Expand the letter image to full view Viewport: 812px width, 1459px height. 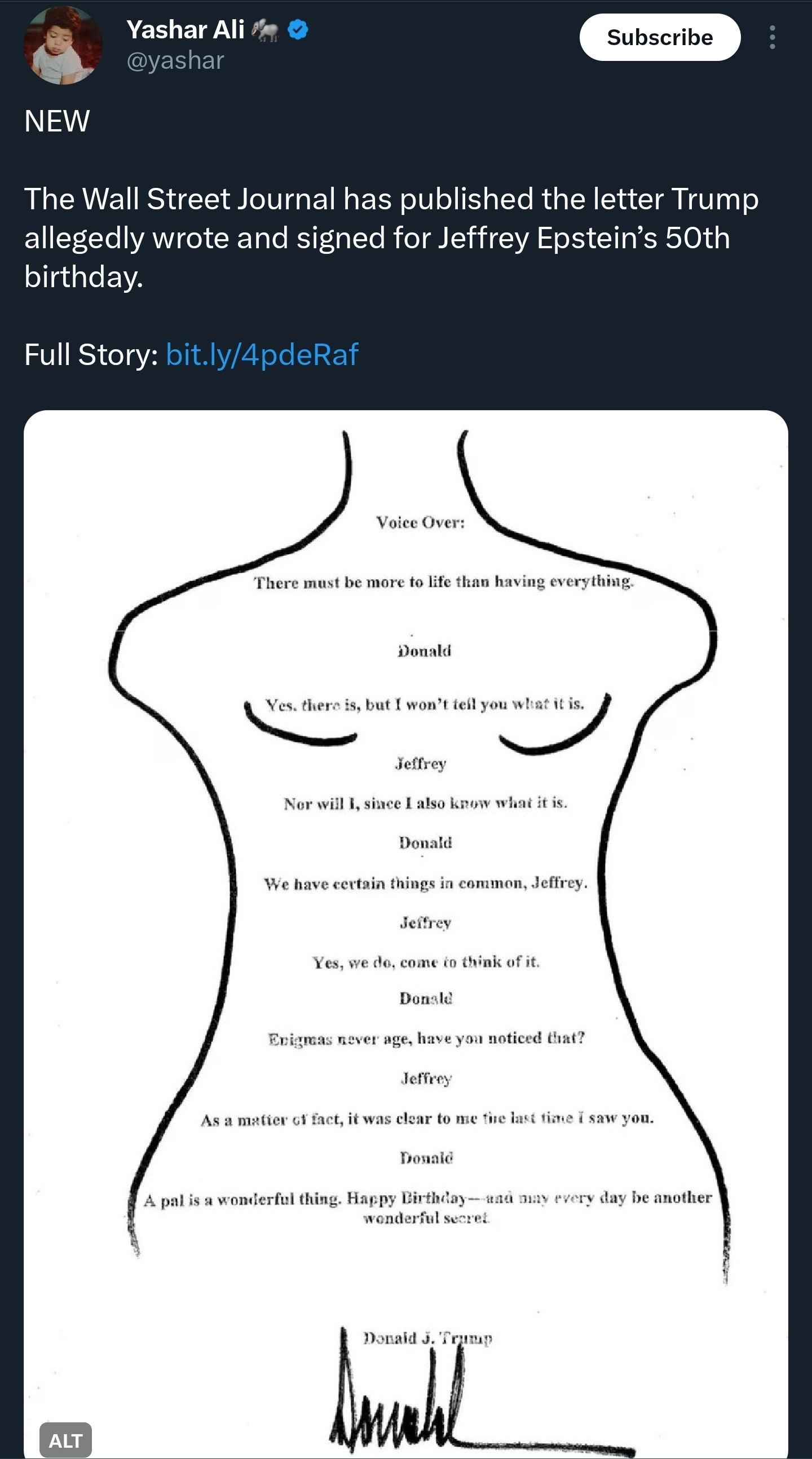[406, 934]
